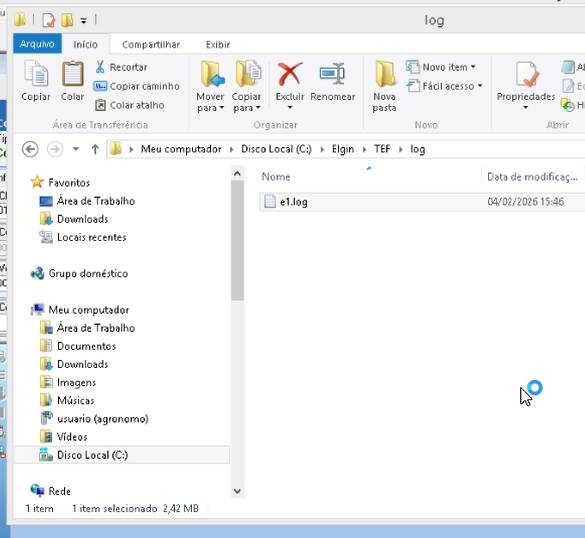Switch to the Exibir tab
The image size is (585, 538).
coord(218,44)
